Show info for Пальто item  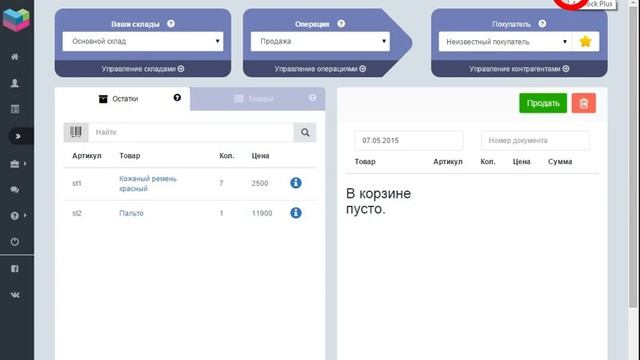296,213
